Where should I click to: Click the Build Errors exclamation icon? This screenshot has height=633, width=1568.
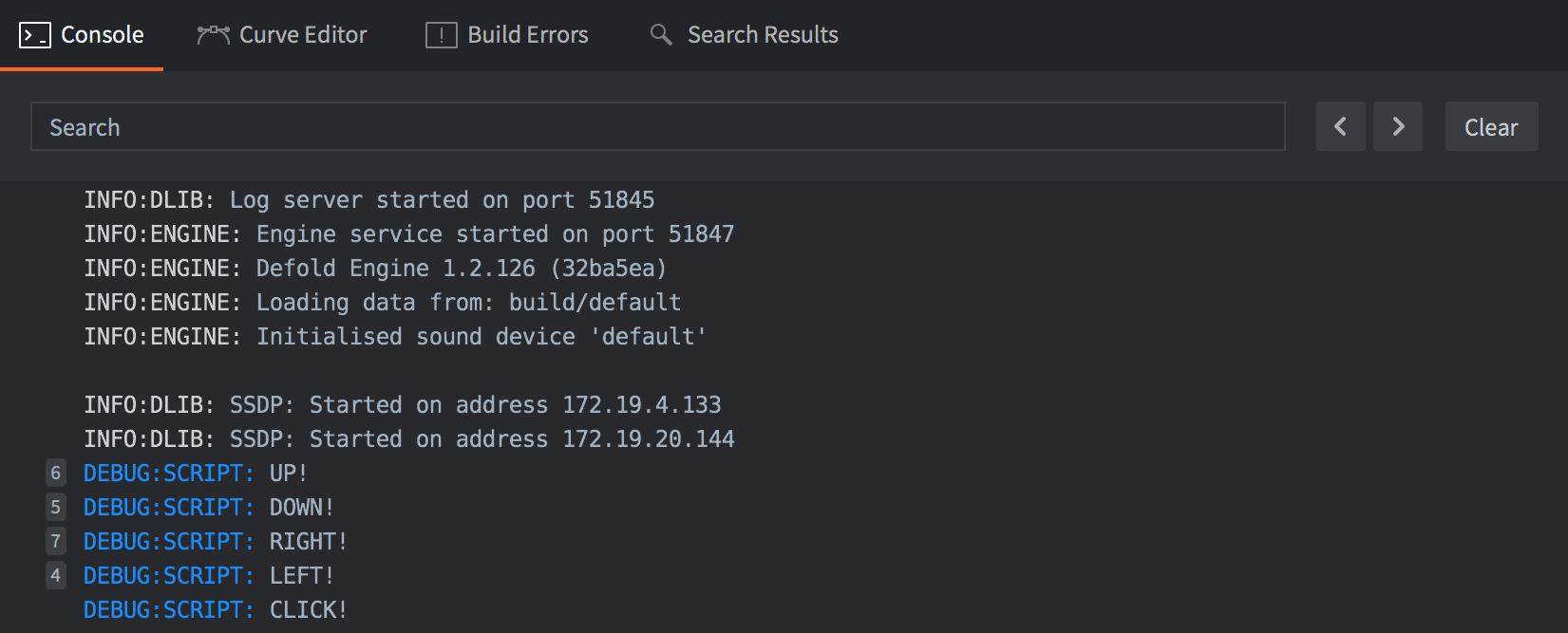[441, 35]
